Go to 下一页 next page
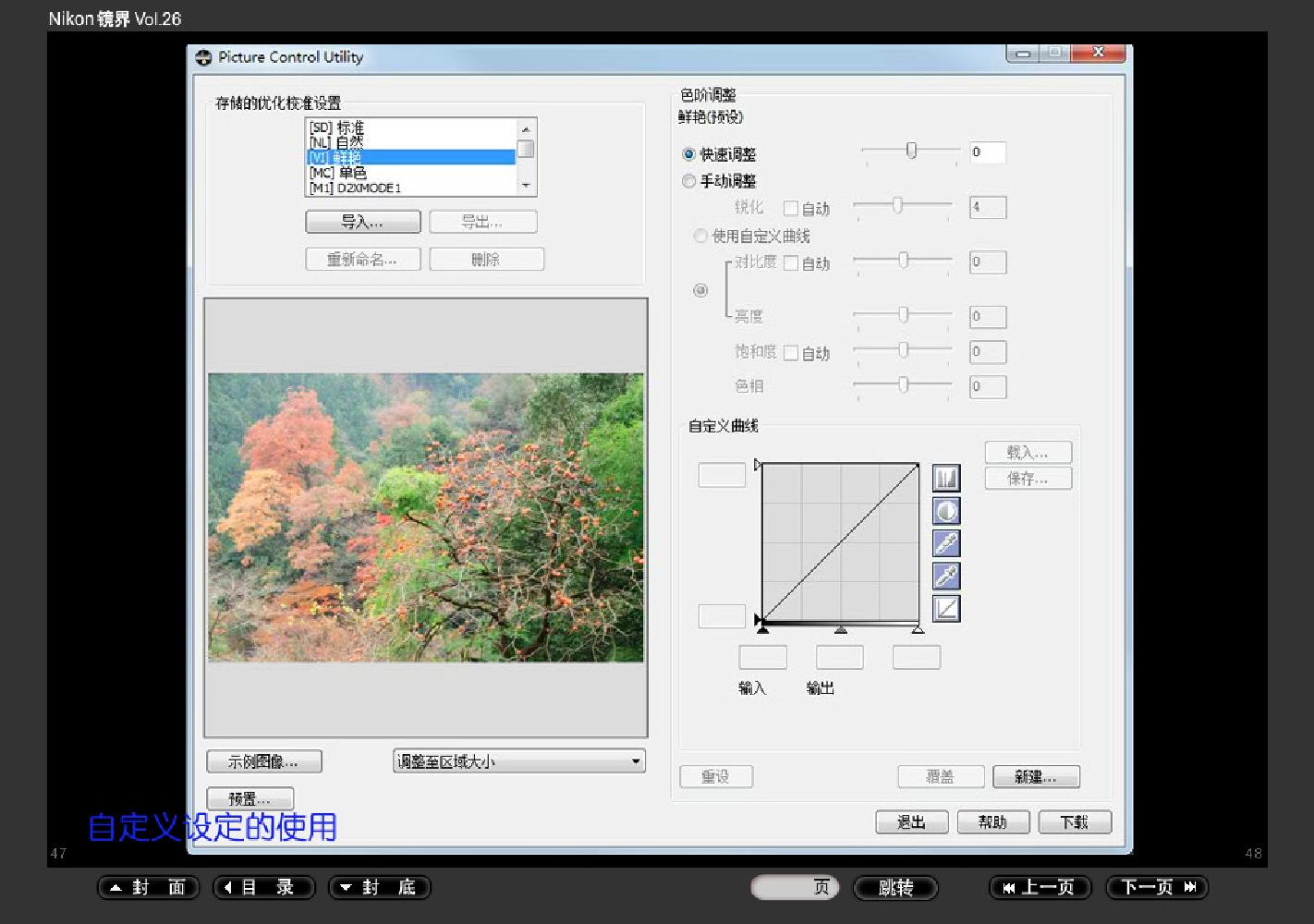 (1157, 887)
